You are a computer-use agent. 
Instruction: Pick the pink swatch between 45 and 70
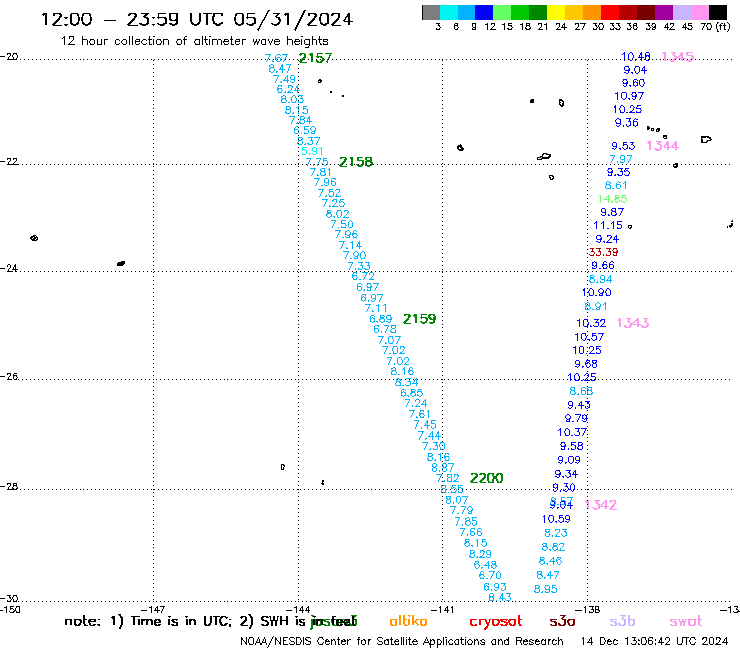699,12
